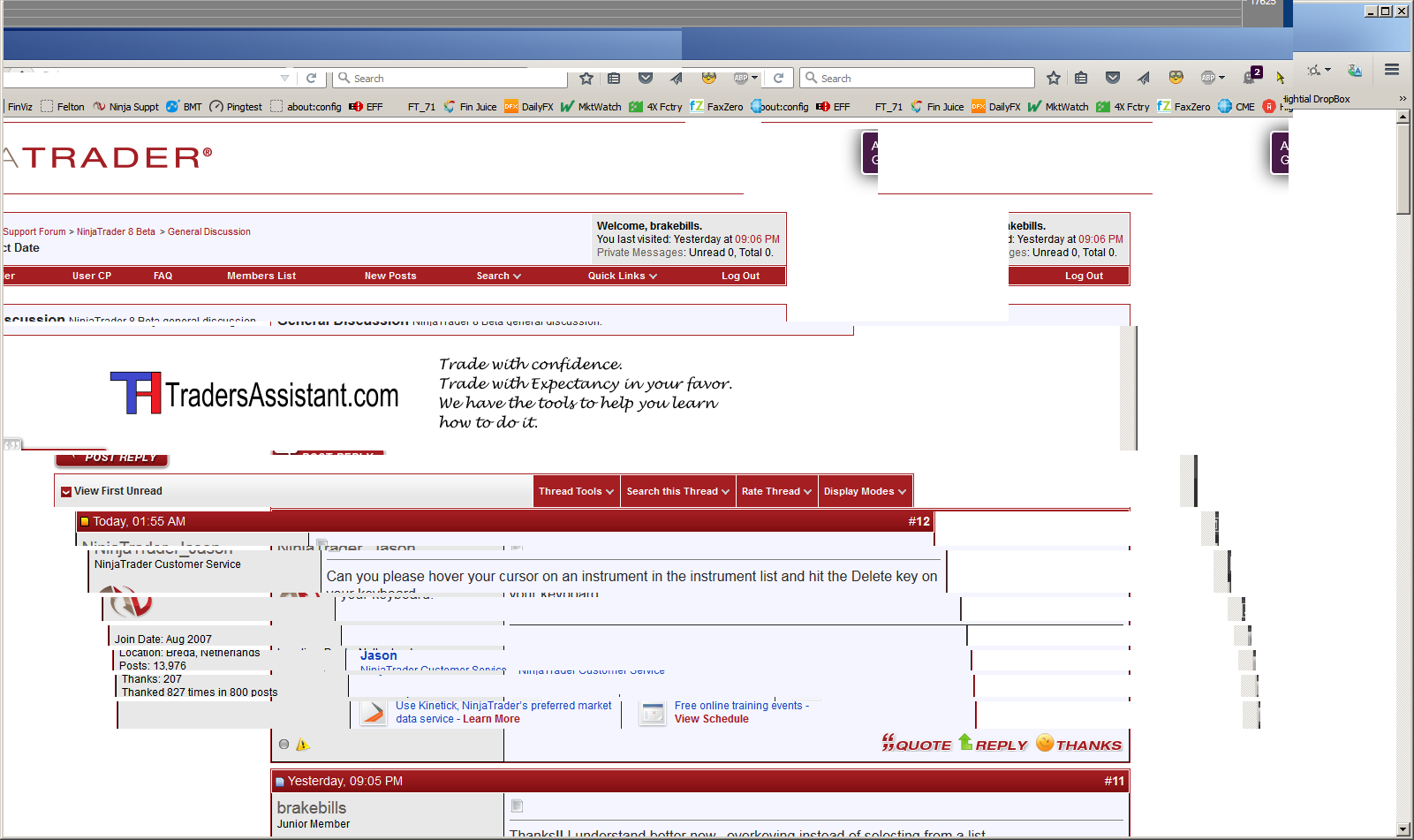Expand the Search this Thread dropdown

(x=677, y=491)
